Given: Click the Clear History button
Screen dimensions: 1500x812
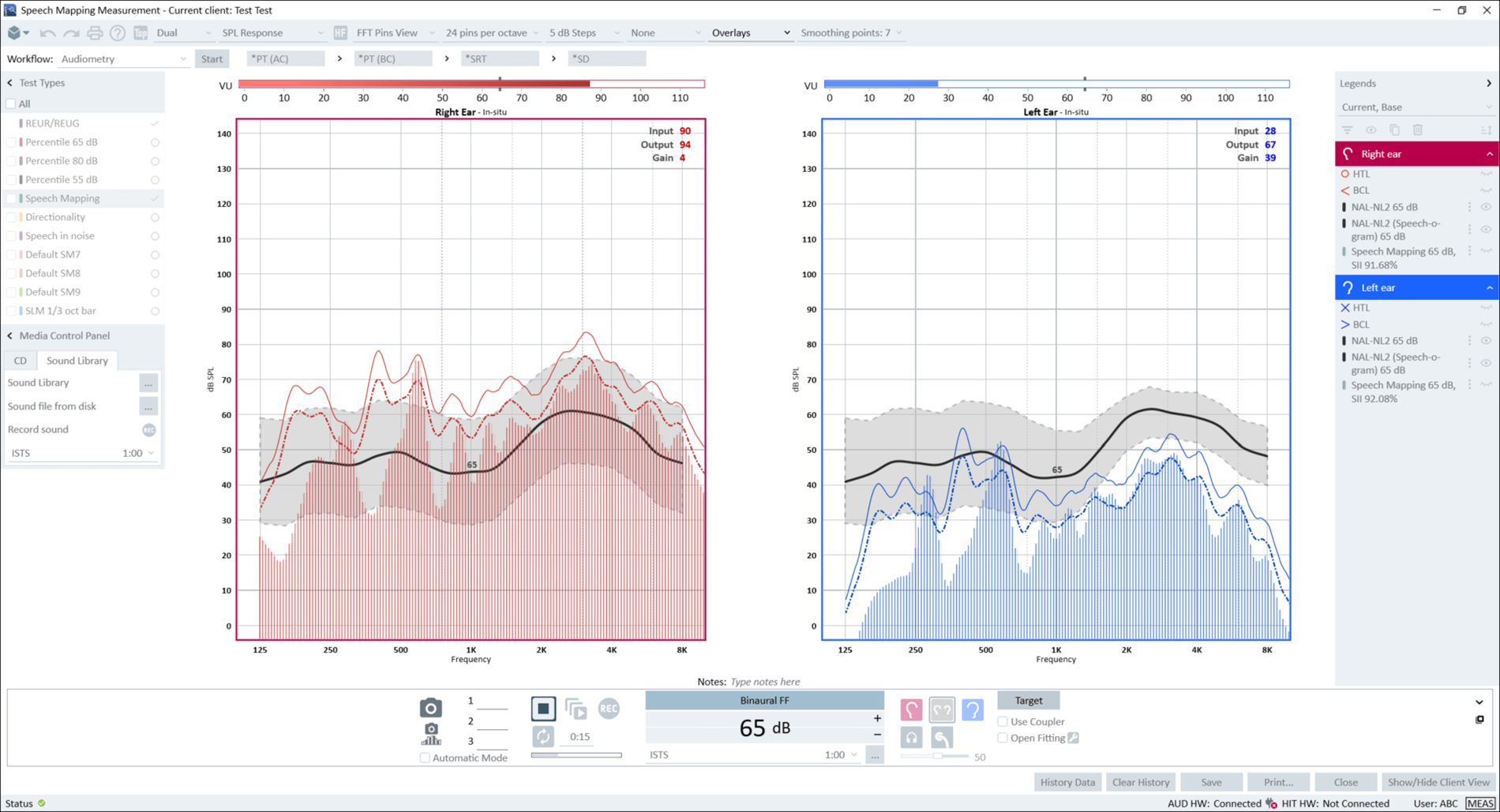Looking at the screenshot, I should 1140,782.
